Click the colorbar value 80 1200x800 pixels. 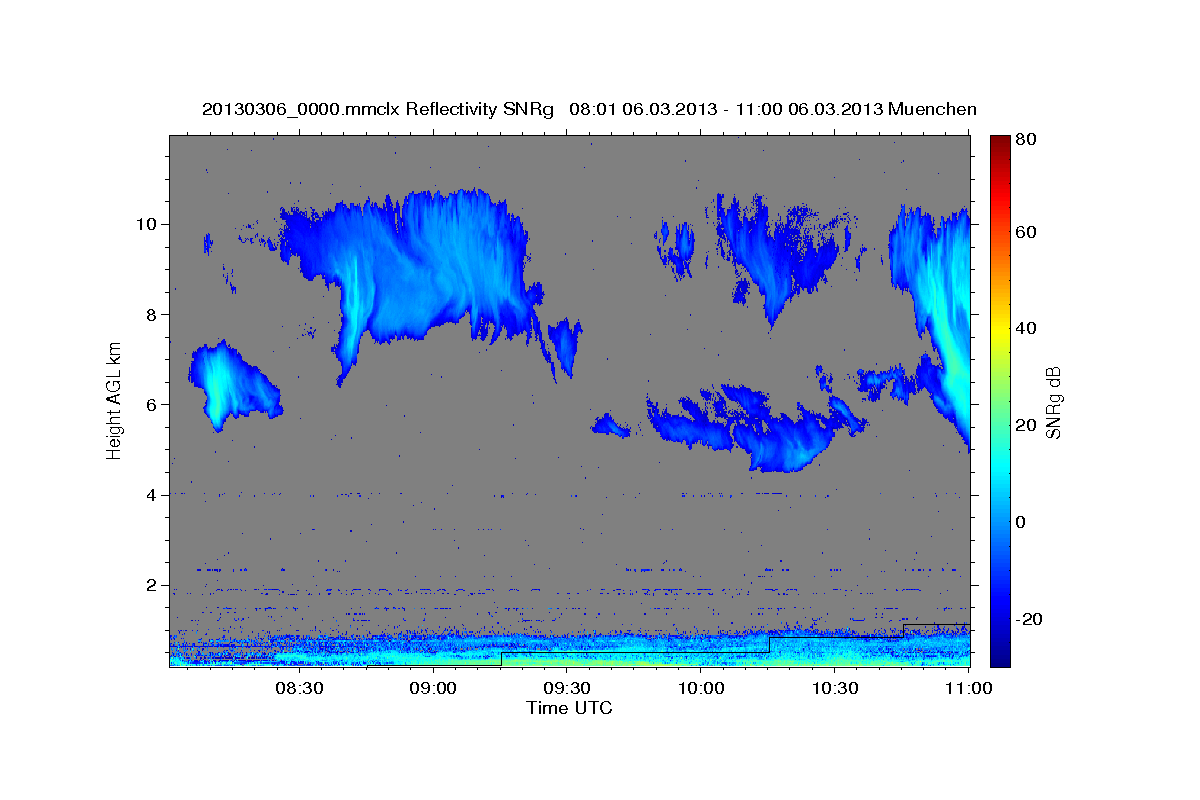(x=1028, y=140)
